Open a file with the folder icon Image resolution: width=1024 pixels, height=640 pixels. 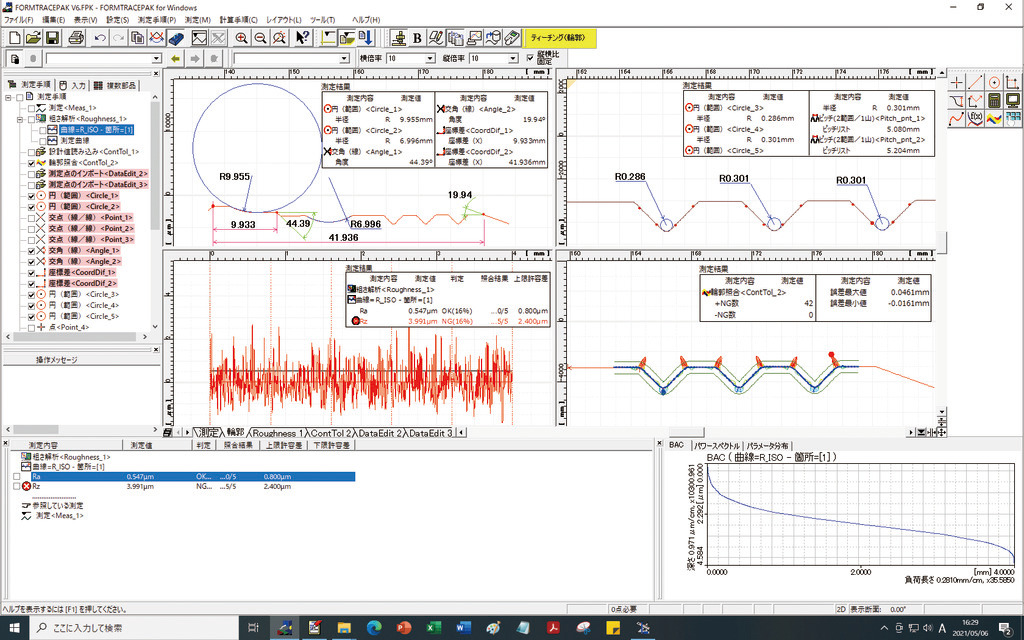[x=33, y=38]
